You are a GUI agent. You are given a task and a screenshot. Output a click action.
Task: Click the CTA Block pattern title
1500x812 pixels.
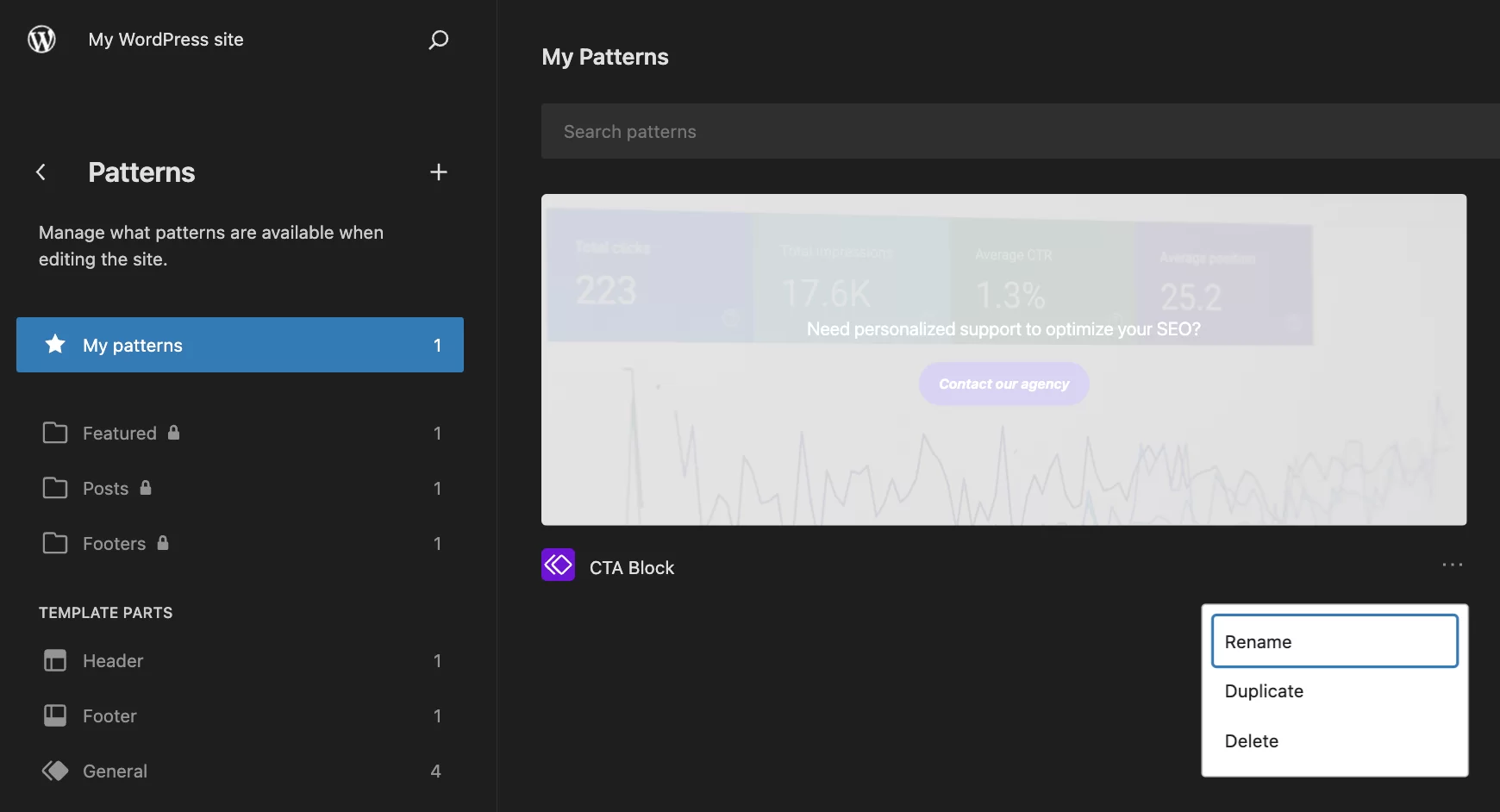coord(632,567)
